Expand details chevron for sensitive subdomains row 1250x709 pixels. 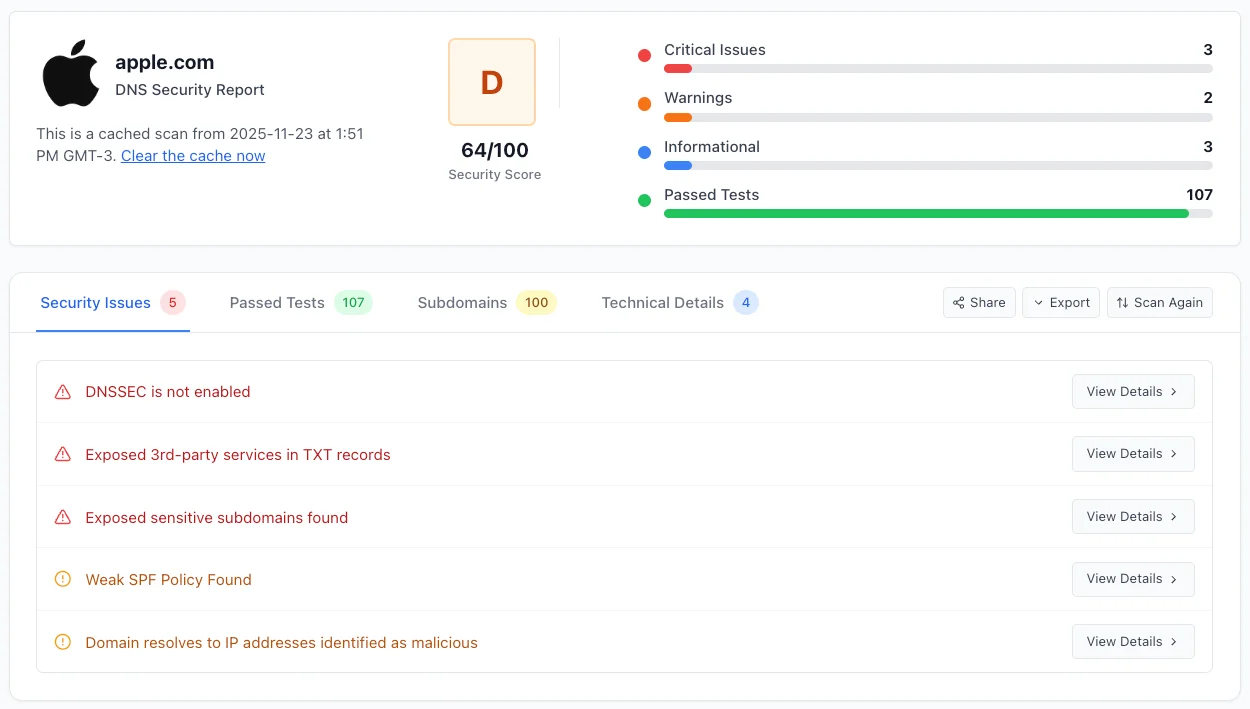[1174, 517]
